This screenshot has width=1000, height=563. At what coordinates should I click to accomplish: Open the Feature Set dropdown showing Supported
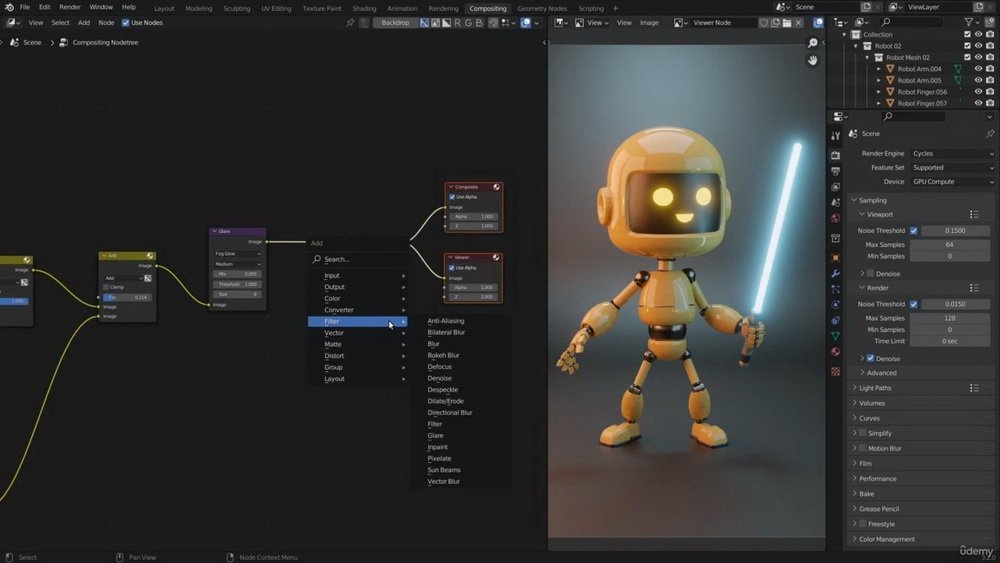click(x=952, y=168)
